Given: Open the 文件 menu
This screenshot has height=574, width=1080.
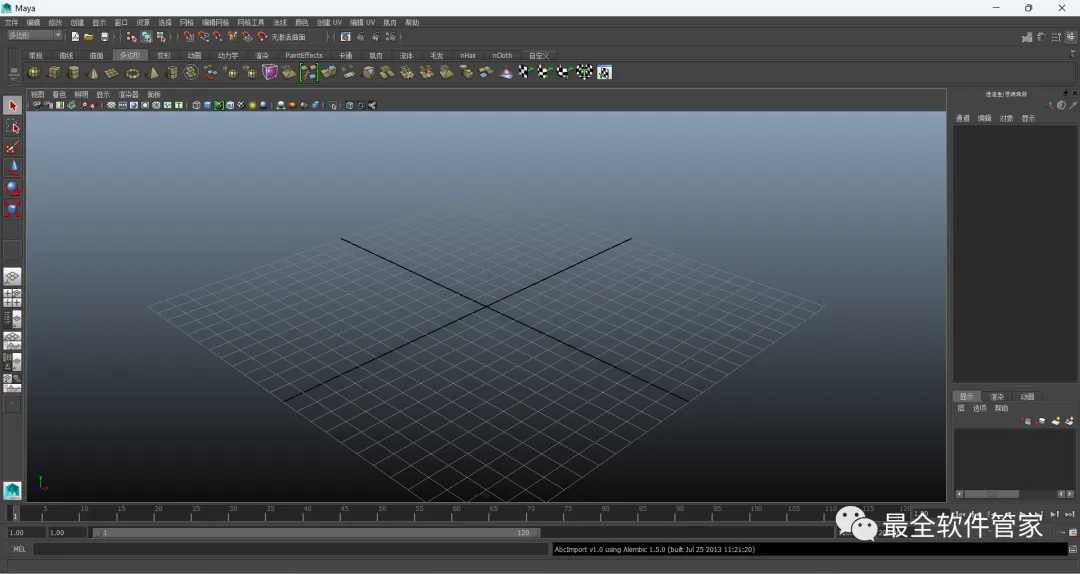Looking at the screenshot, I should tap(12, 23).
